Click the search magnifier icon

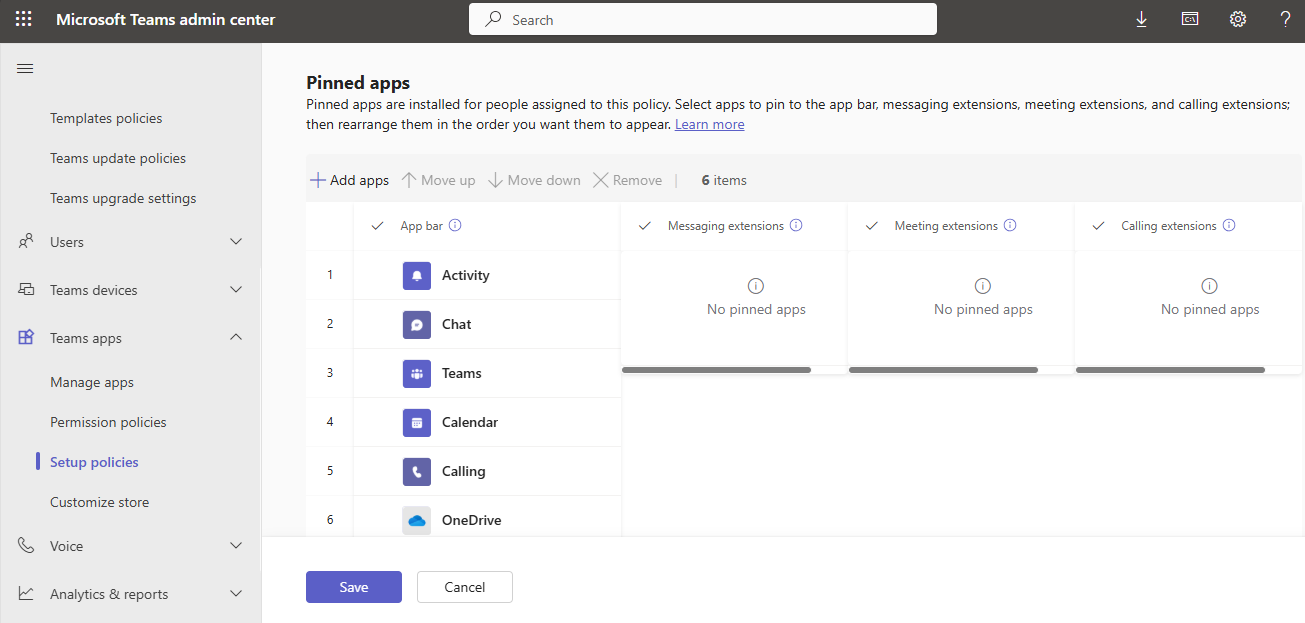(x=494, y=19)
